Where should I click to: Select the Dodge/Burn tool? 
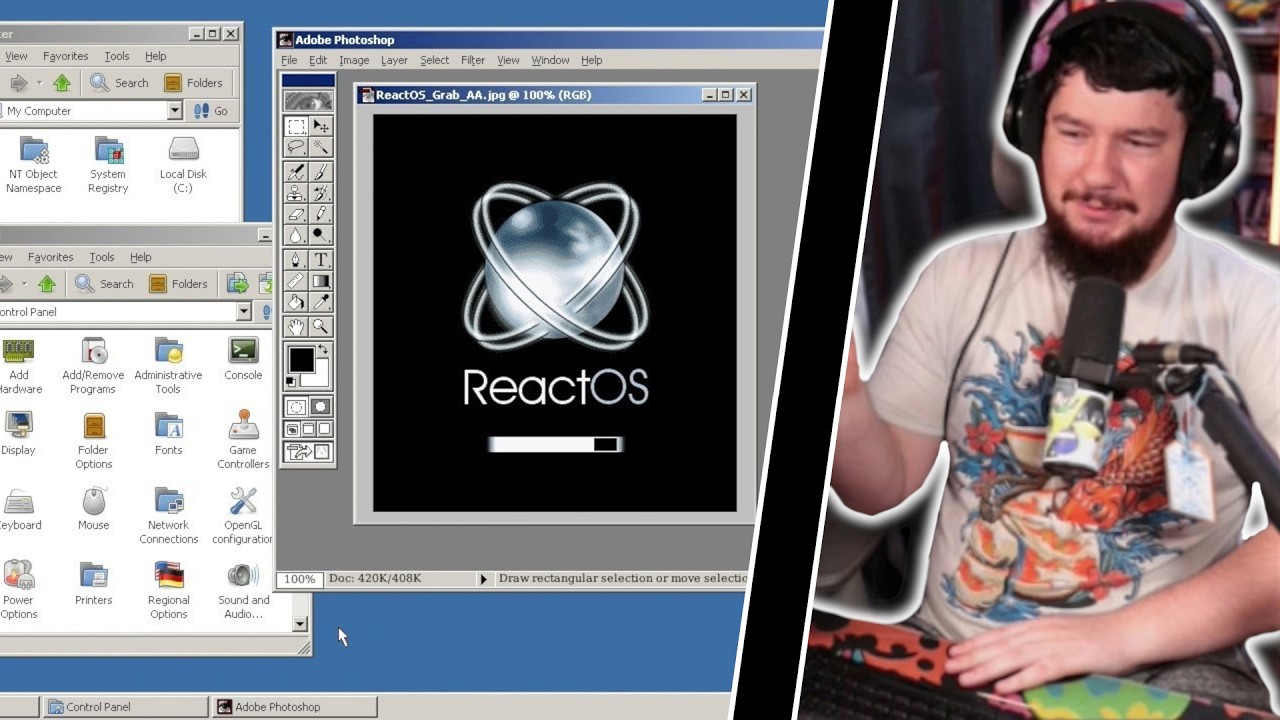click(320, 234)
